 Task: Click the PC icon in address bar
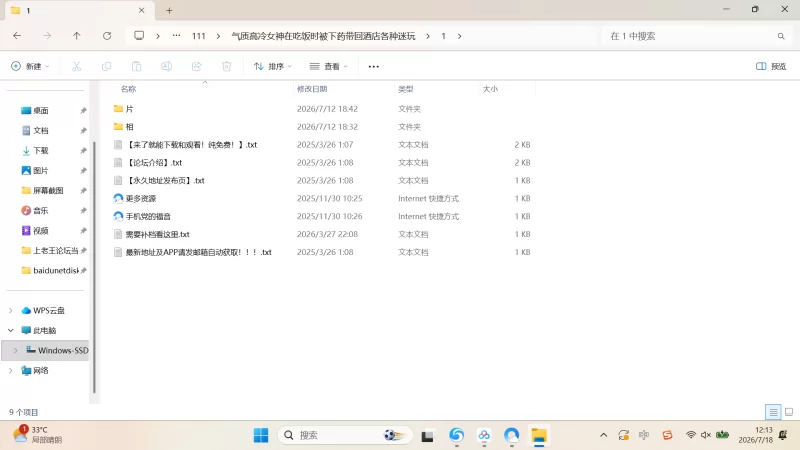tap(139, 36)
